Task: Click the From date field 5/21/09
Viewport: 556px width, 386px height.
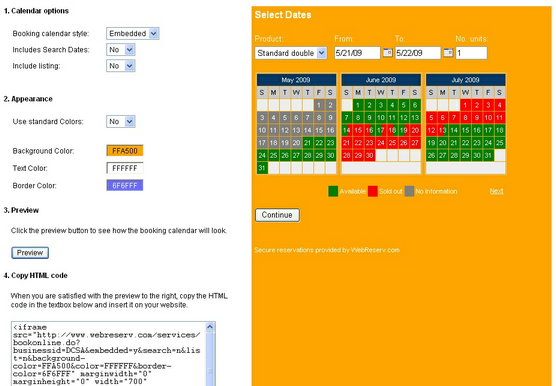Action: tap(357, 53)
